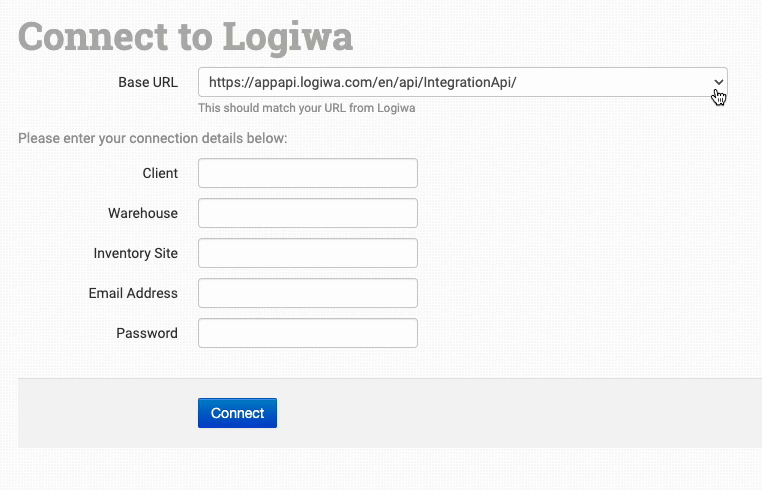762x490 pixels.
Task: Click the Client field label
Action: tap(160, 173)
